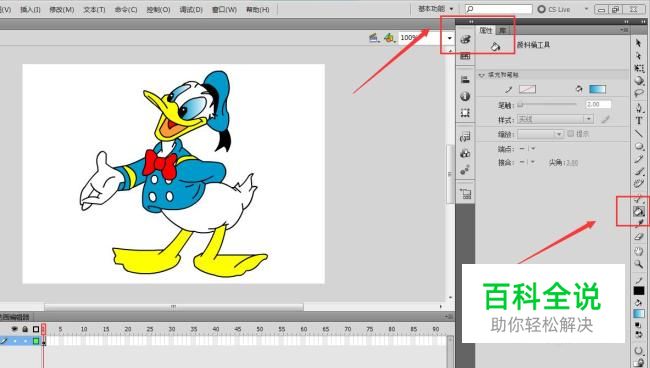Open the timeline panel options menu
Screen dimensions: 650x368
[x=449, y=317]
